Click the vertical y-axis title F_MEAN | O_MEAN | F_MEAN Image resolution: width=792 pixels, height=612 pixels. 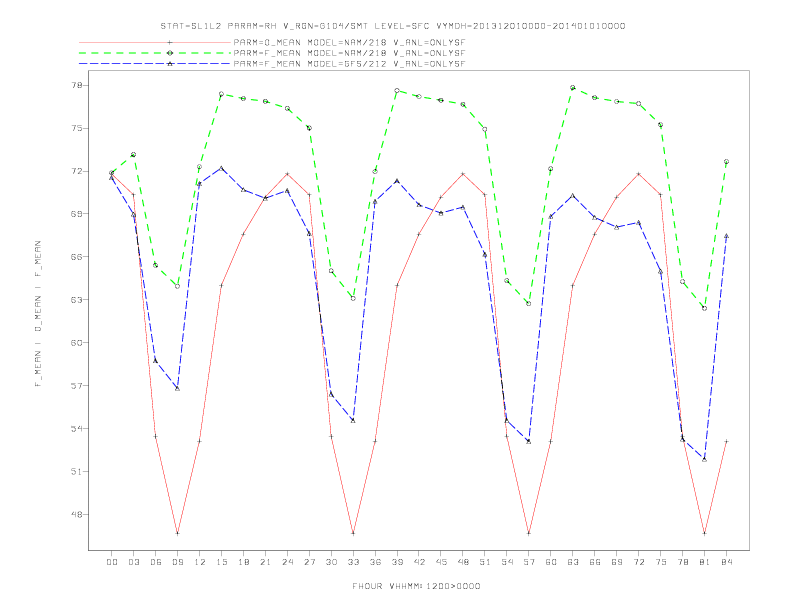38,314
